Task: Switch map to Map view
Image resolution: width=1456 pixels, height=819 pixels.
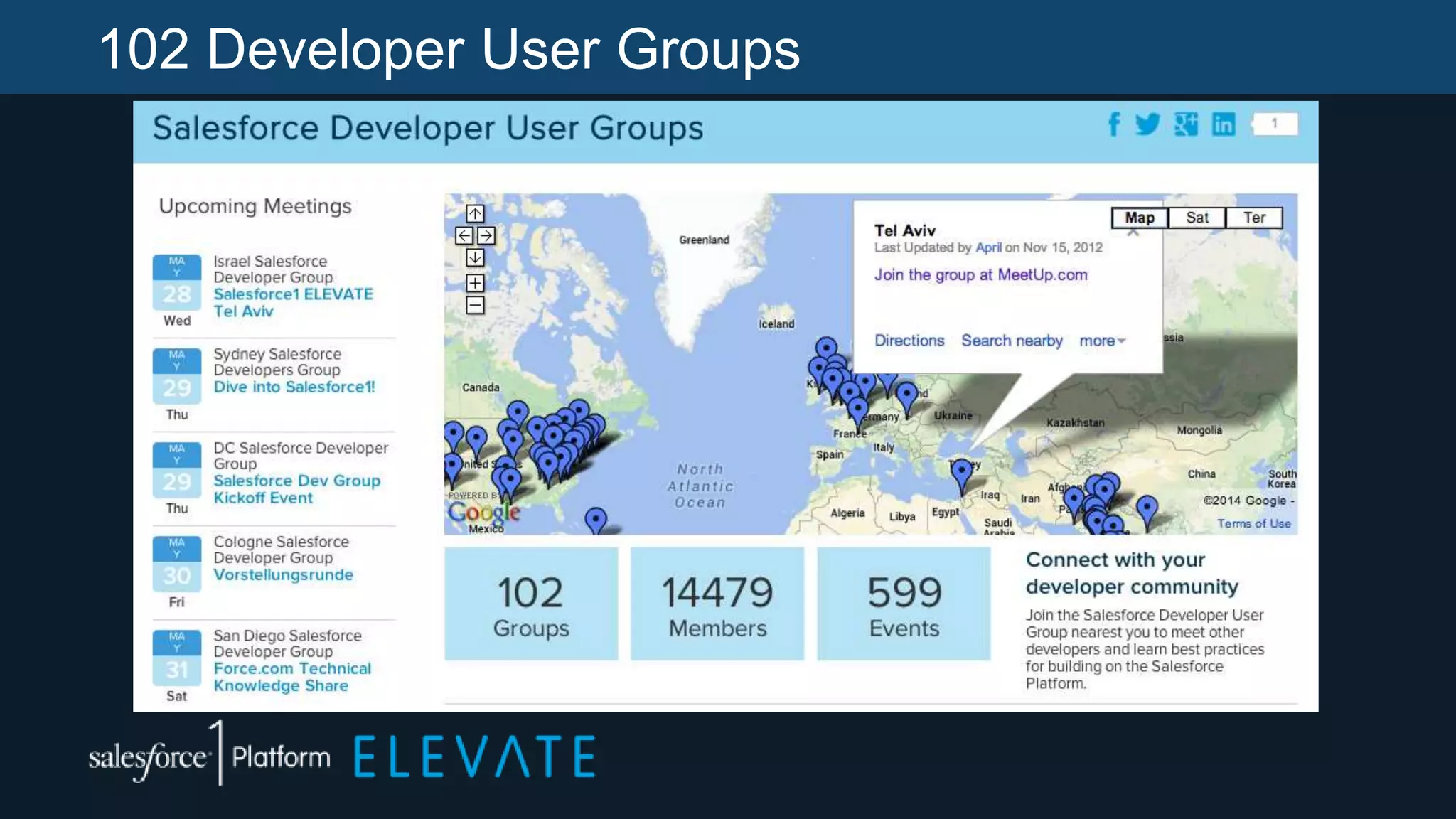Action: coord(1140,218)
